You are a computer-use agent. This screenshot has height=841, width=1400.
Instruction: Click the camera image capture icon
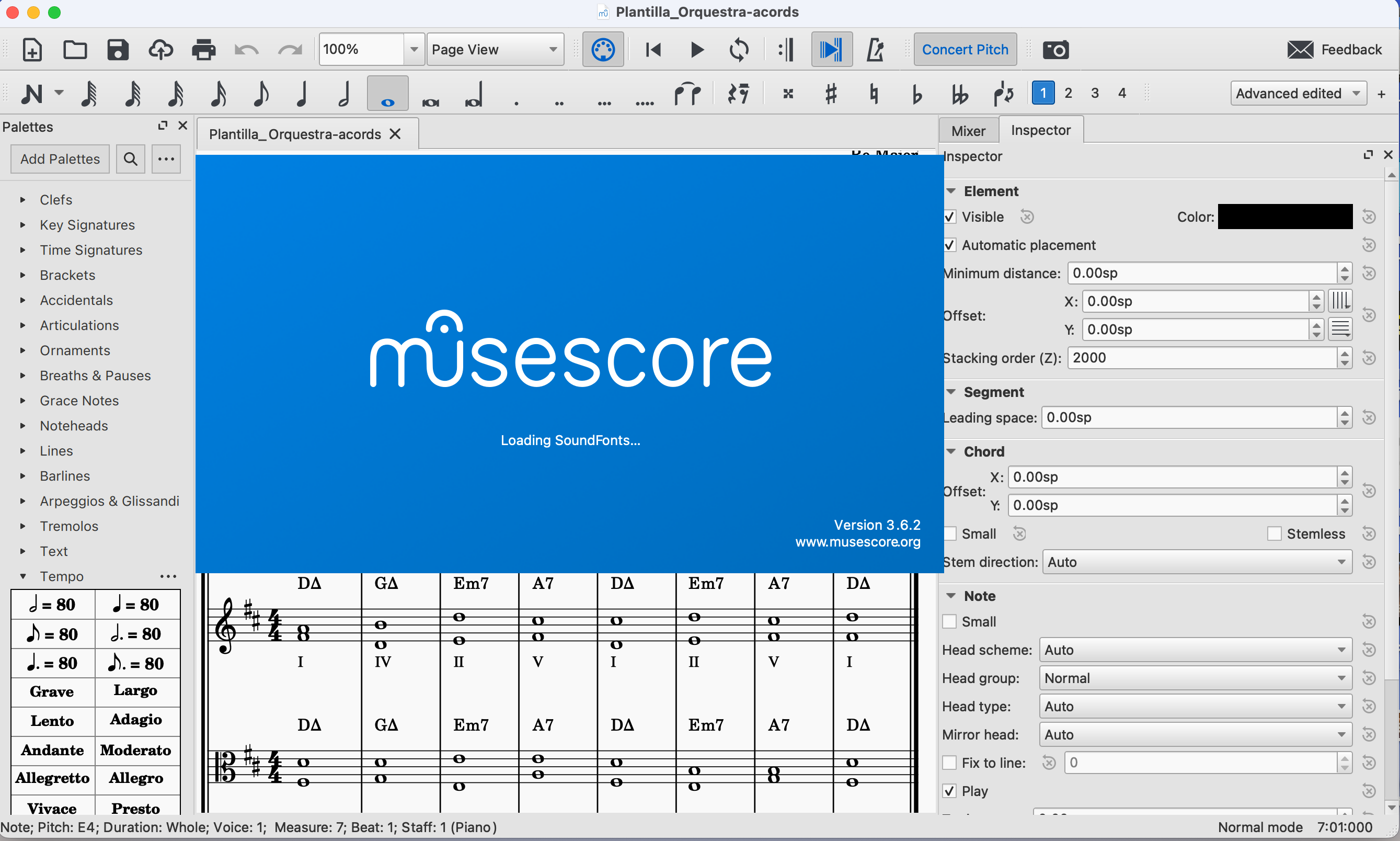[1055, 50]
